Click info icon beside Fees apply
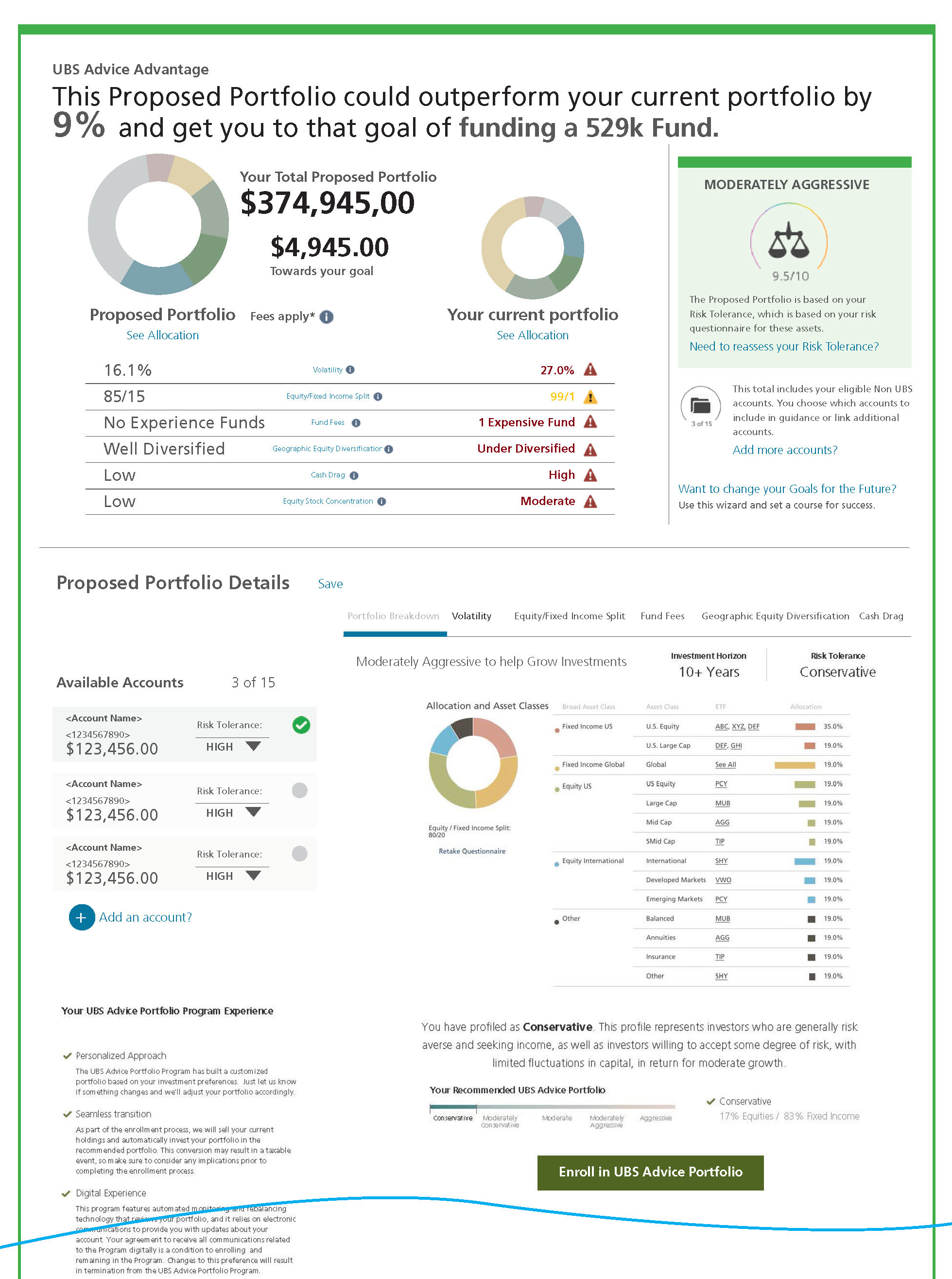The height and width of the screenshot is (1279, 952). [x=326, y=317]
